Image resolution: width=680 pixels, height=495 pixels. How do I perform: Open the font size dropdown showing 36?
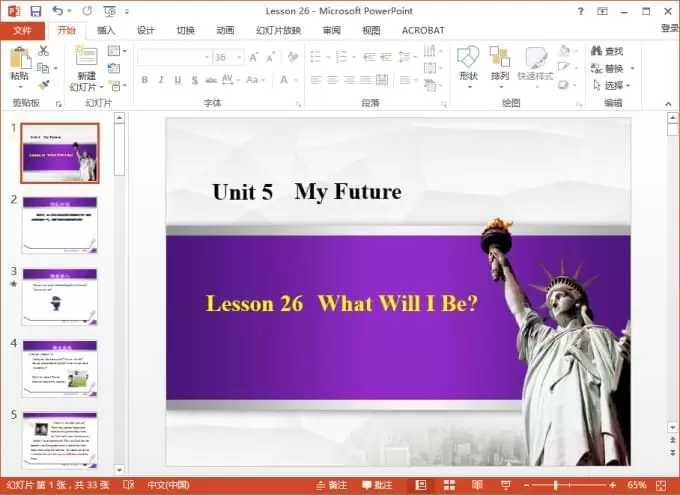pos(239,57)
